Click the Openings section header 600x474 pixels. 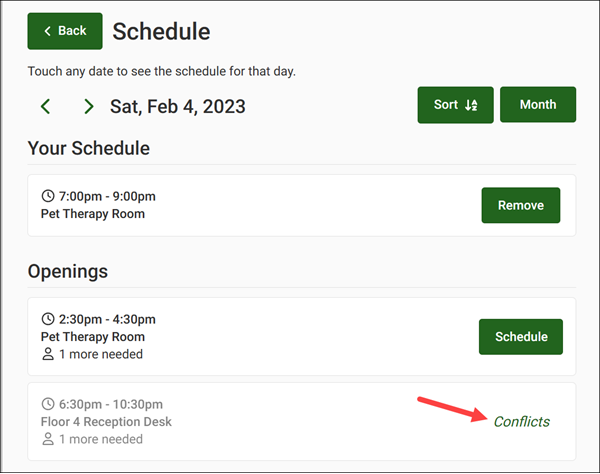pyautogui.click(x=68, y=271)
